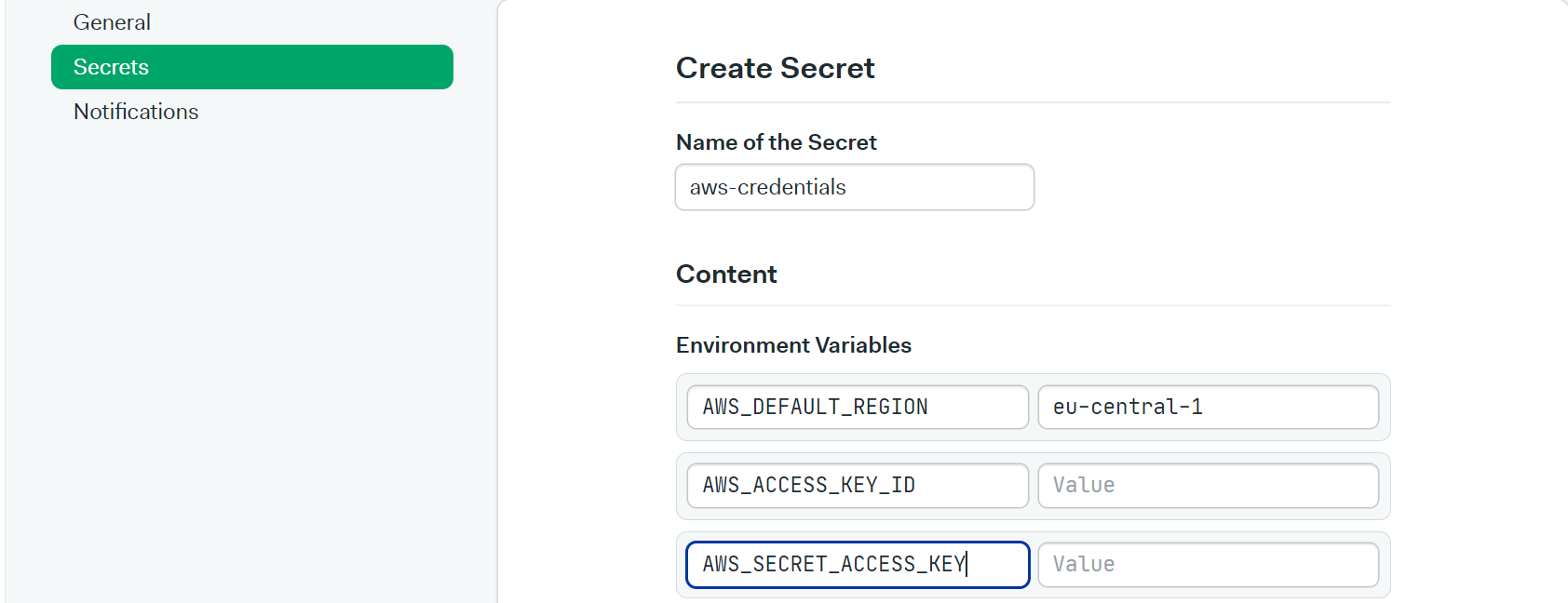Screen dimensions: 1568x603
Task: Place the cursor after aws-credentials text
Action: coord(847,187)
